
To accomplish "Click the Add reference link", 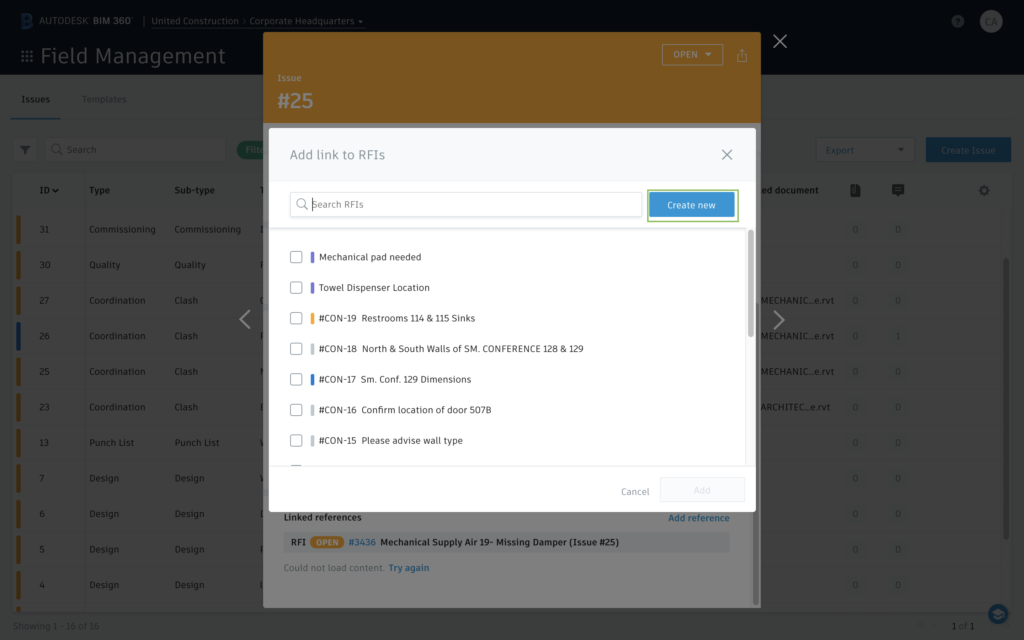I will point(699,517).
